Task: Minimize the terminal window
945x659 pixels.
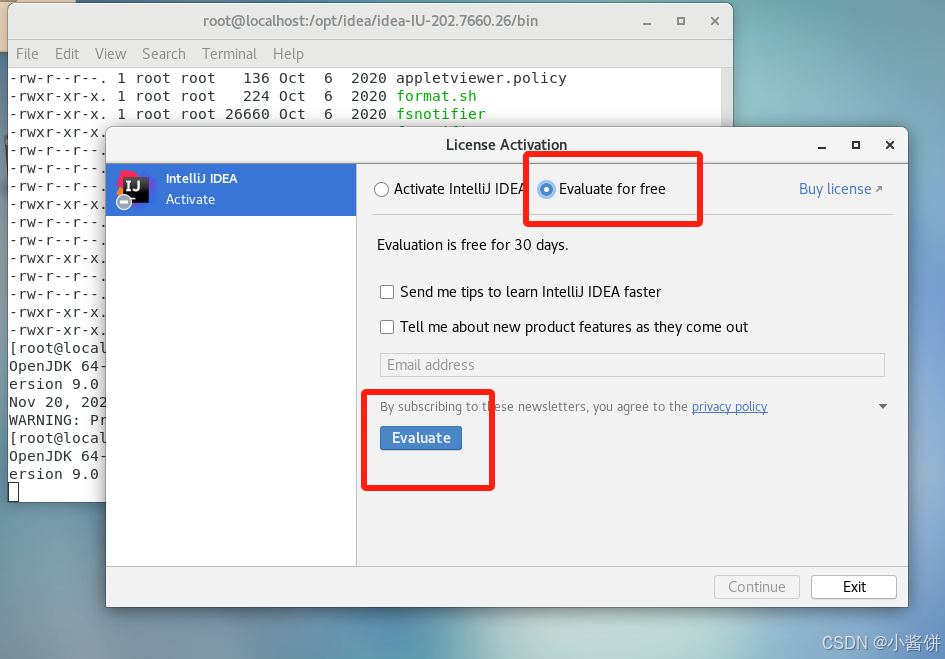Action: [x=647, y=22]
